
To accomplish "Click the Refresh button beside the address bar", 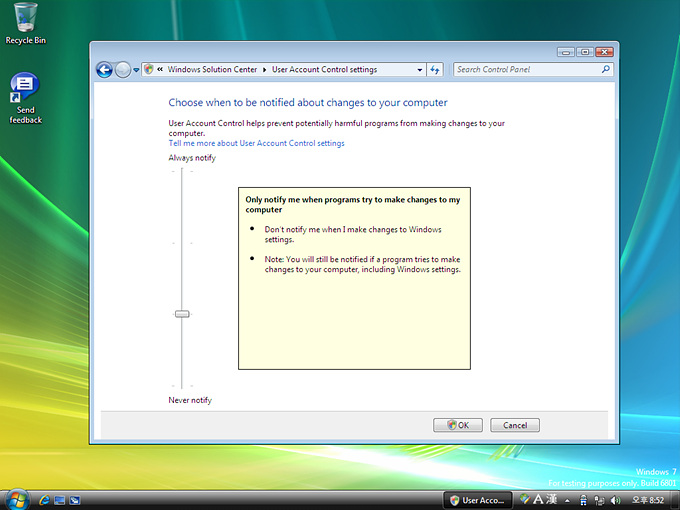I will (435, 69).
